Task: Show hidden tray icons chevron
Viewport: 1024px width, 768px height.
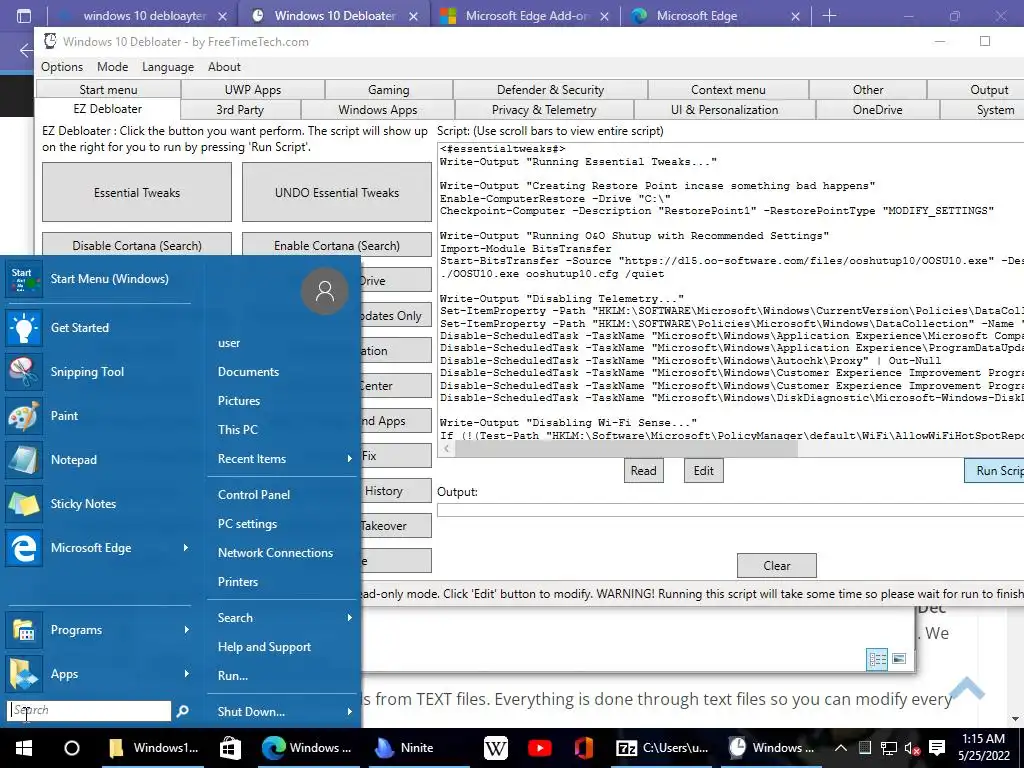Action: tap(840, 748)
